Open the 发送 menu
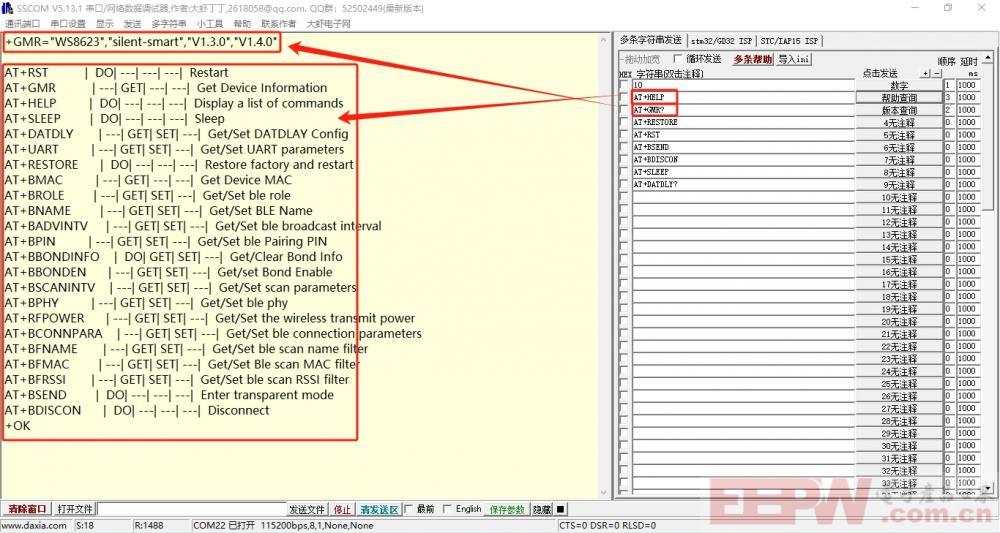This screenshot has height=533, width=1000. [132, 24]
